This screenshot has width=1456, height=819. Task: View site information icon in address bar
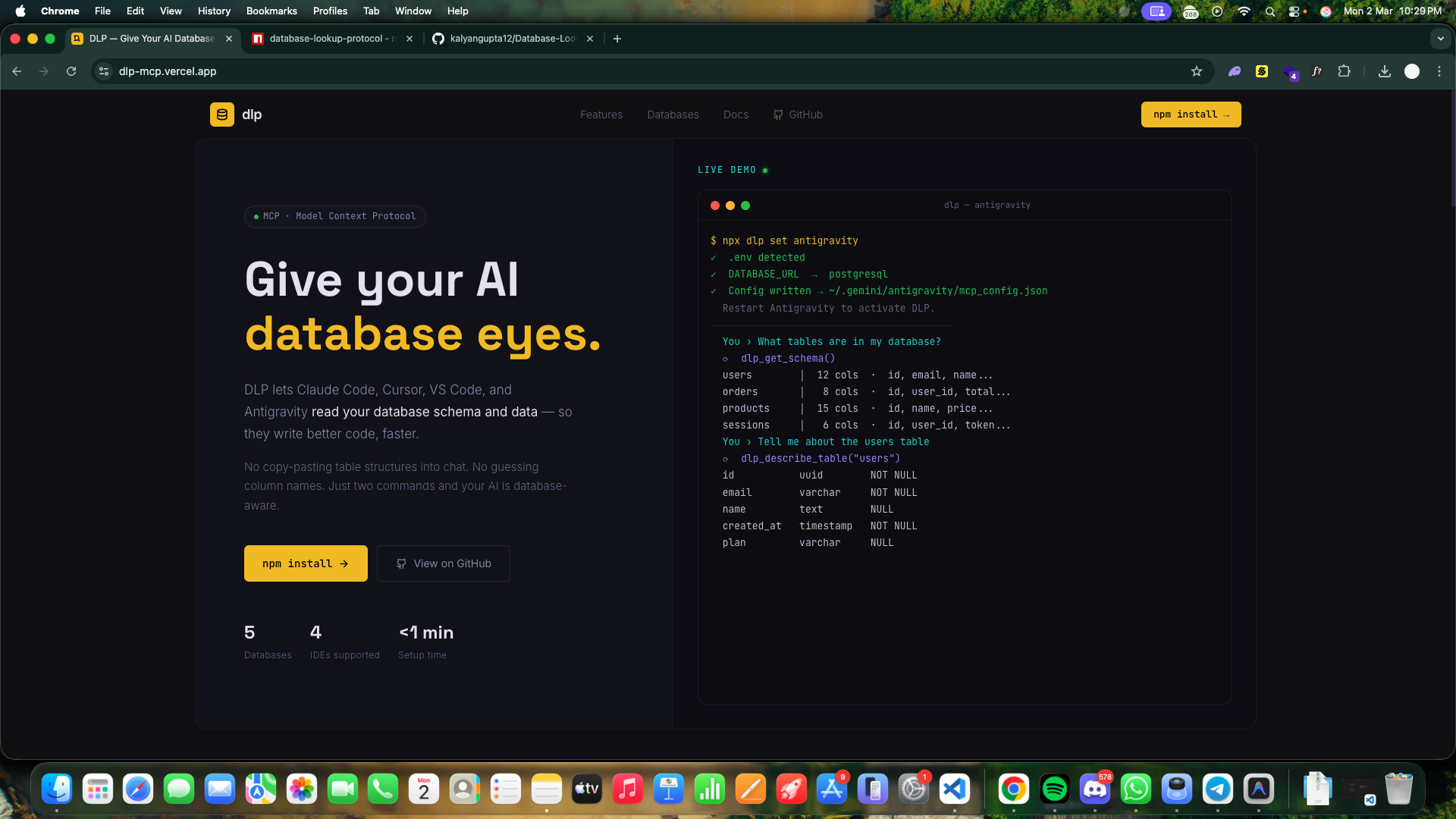pyautogui.click(x=104, y=71)
